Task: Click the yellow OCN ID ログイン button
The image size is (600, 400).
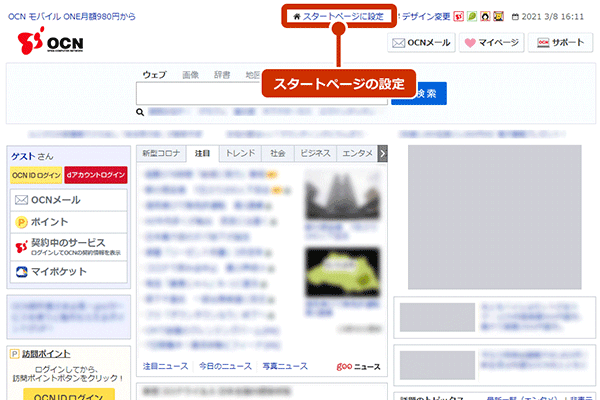Action: (36, 175)
